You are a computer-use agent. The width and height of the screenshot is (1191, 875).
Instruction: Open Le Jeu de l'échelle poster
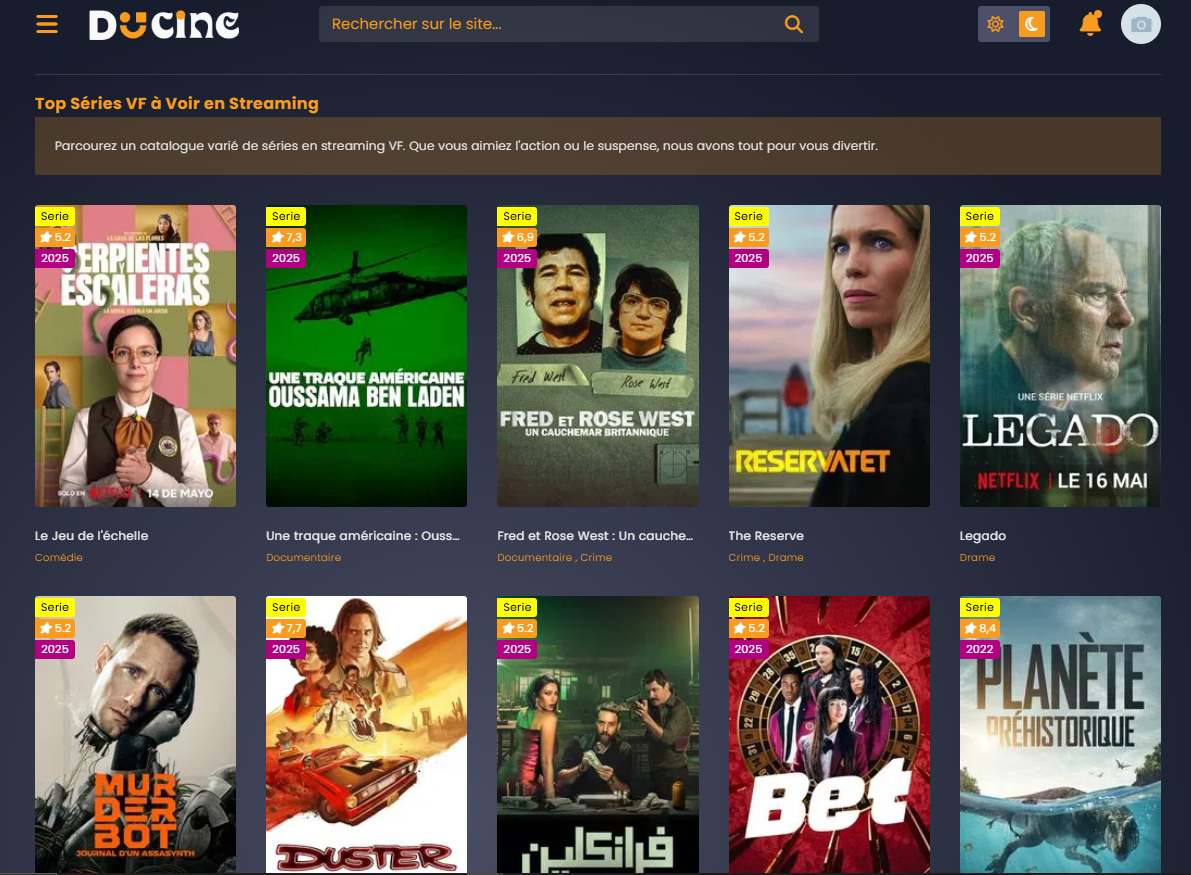pyautogui.click(x=135, y=355)
